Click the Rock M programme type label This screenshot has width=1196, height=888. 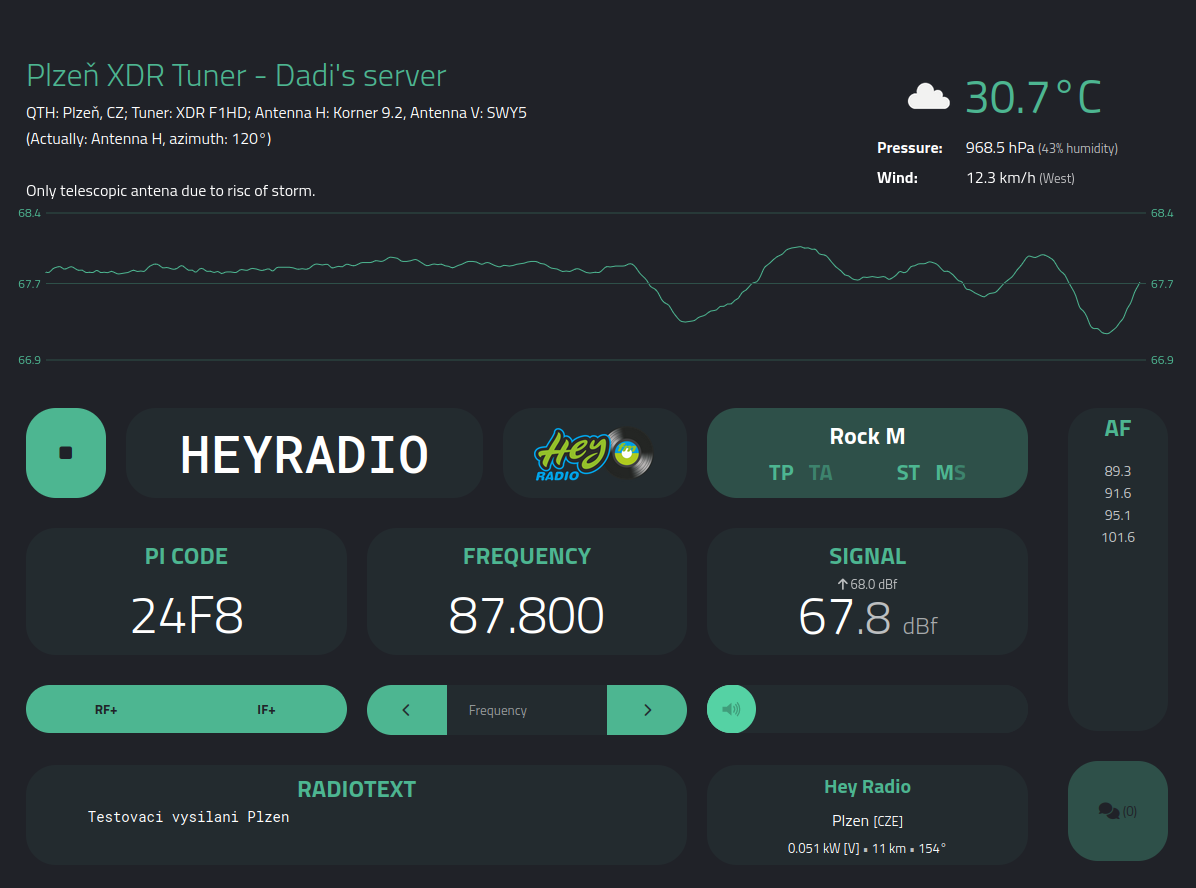867,436
